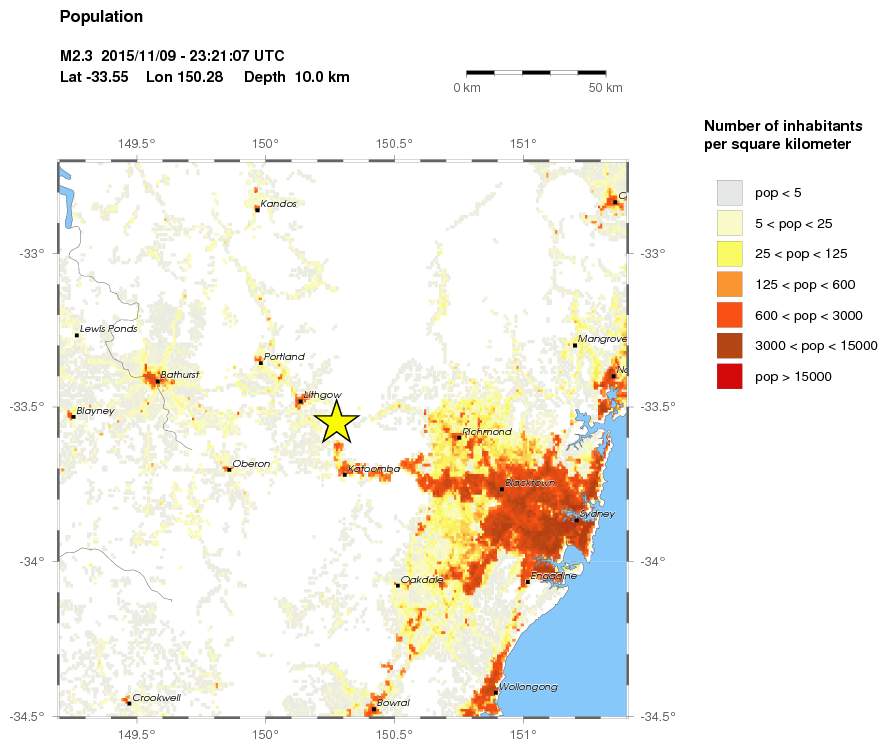Click the 'Crookwell' town label
The image size is (888, 749).
pyautogui.click(x=156, y=697)
